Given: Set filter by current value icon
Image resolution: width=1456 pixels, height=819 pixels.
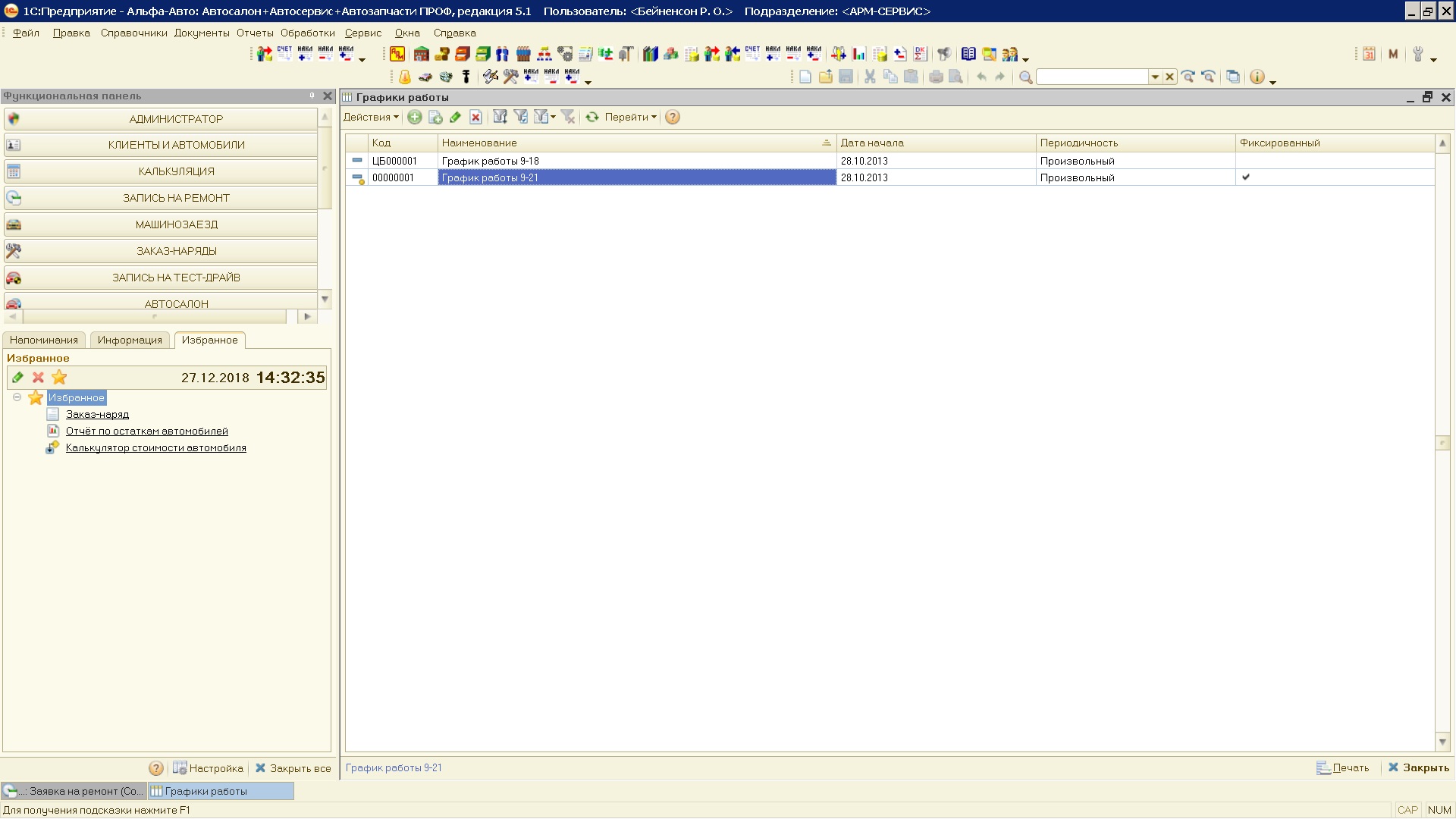Looking at the screenshot, I should click(x=521, y=117).
